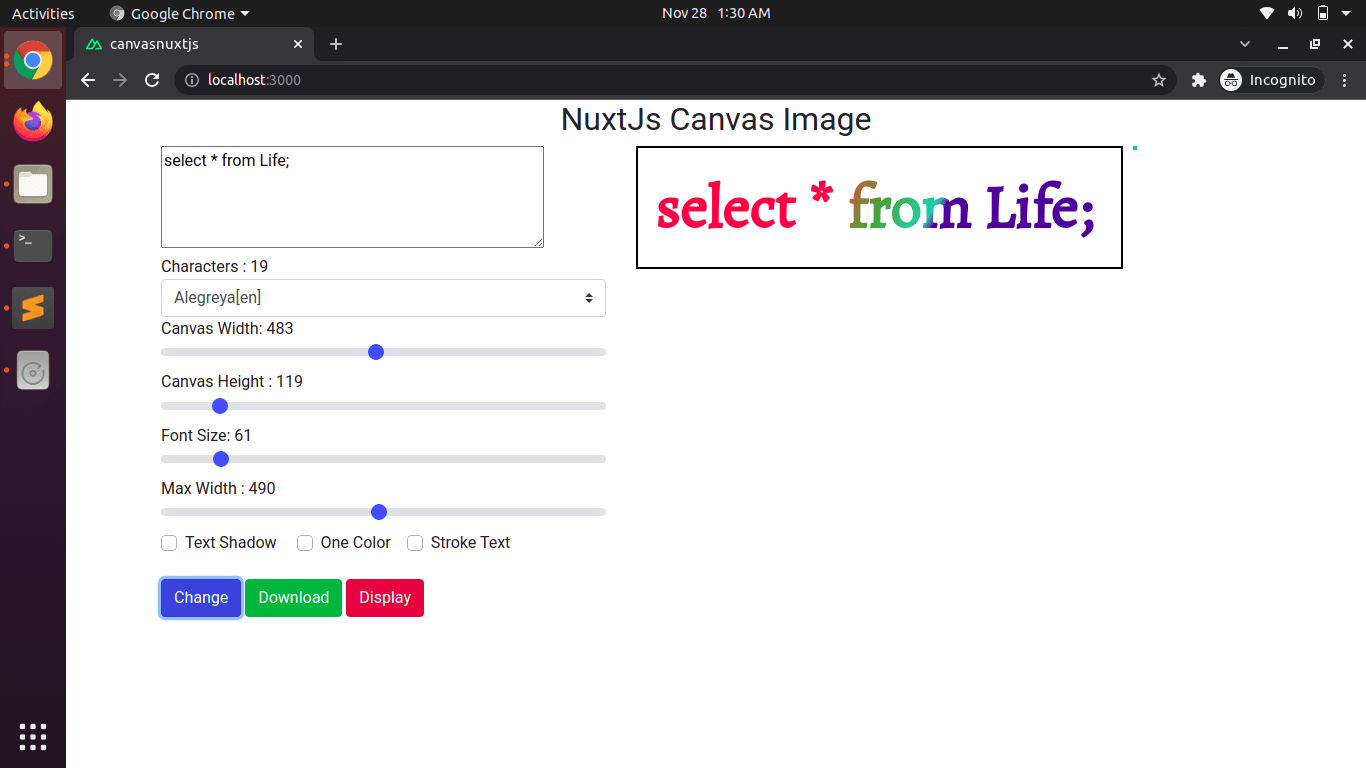Viewport: 1366px width, 768px height.
Task: Open the Show Applications grid
Action: click(x=33, y=737)
